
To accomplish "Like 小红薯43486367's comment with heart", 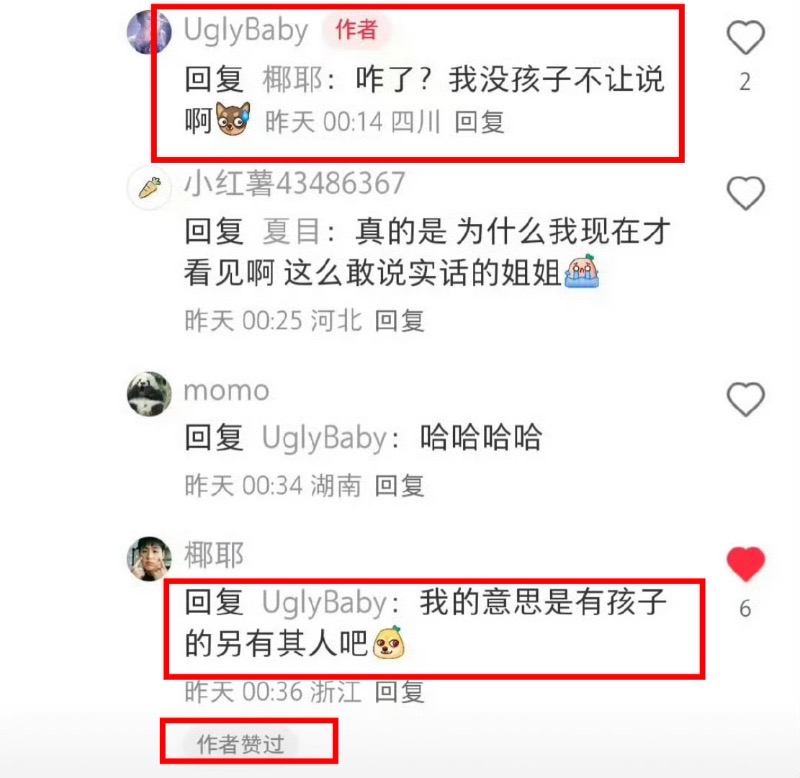I will click(x=745, y=193).
